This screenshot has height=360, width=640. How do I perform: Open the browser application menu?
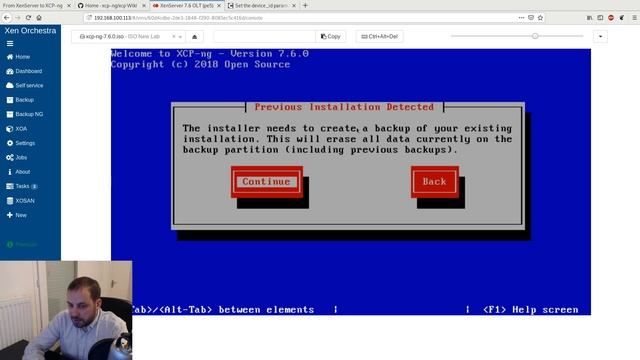pos(635,18)
